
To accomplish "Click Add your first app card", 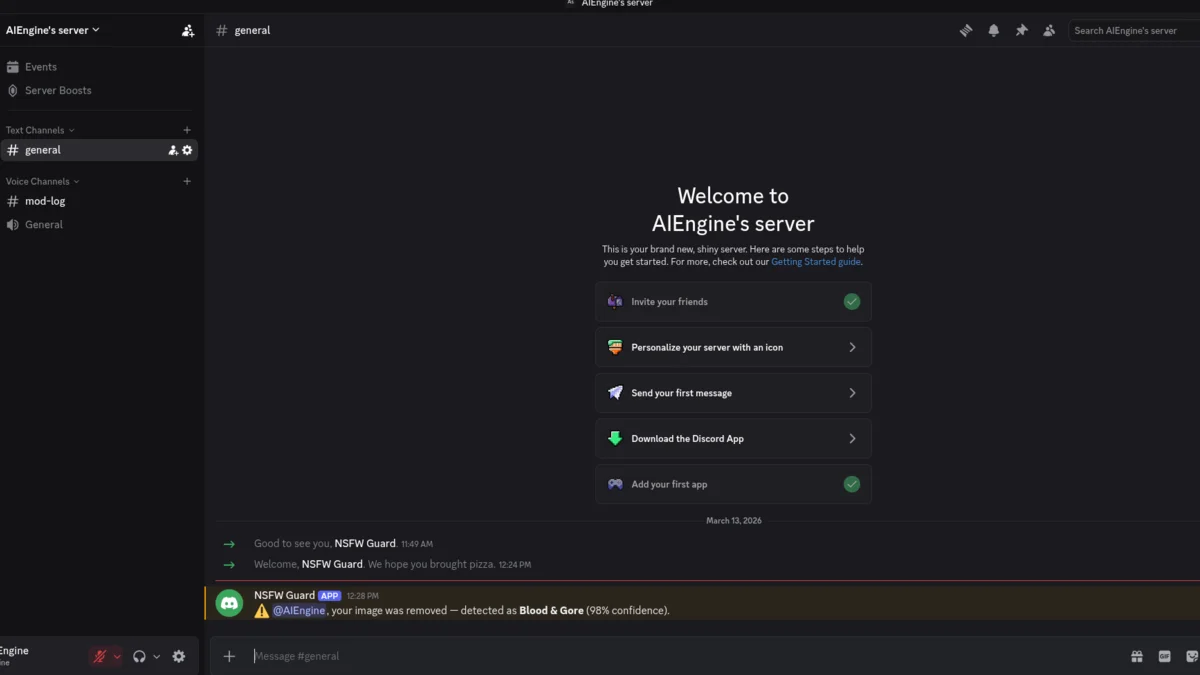I will click(733, 484).
